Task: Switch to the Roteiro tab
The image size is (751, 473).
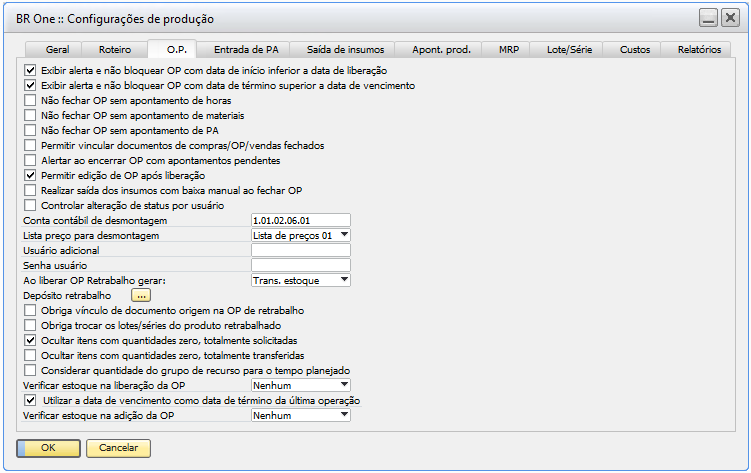Action: tap(114, 49)
